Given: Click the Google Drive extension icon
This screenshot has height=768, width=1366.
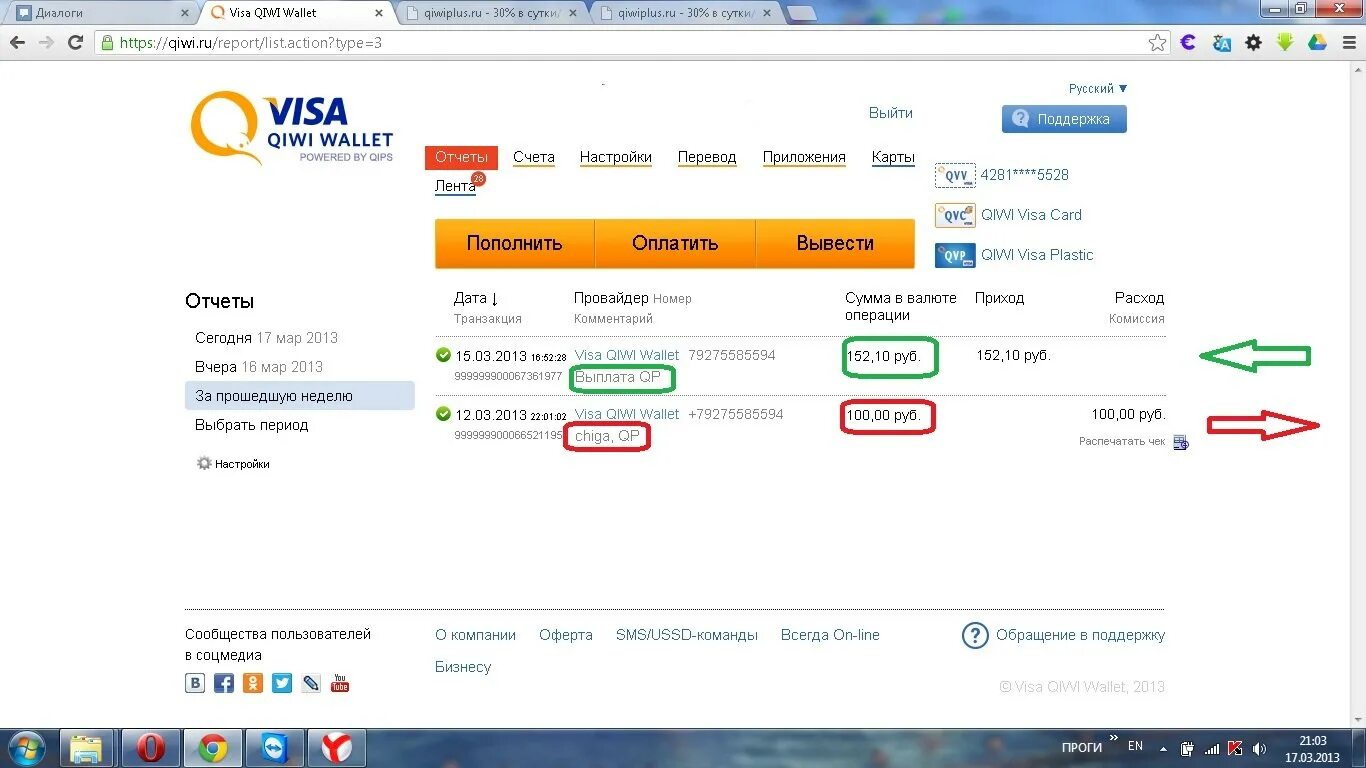Looking at the screenshot, I should (x=1317, y=43).
